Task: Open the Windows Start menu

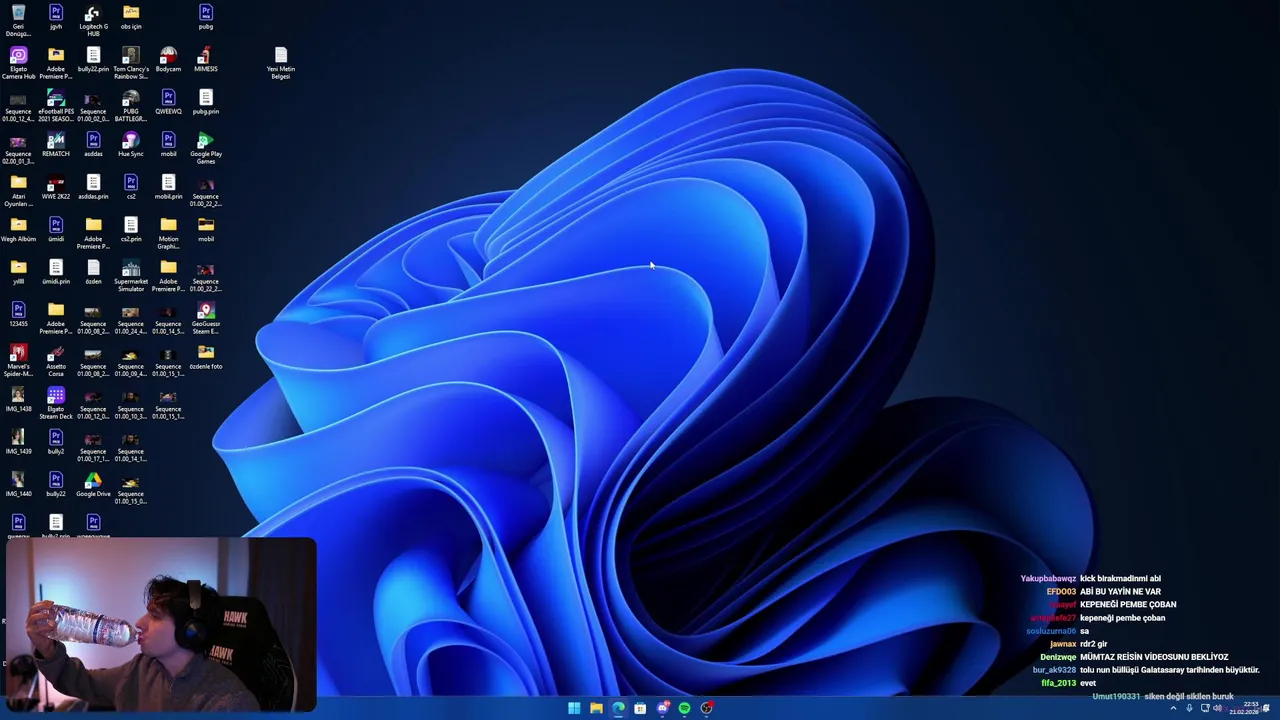Action: click(574, 708)
